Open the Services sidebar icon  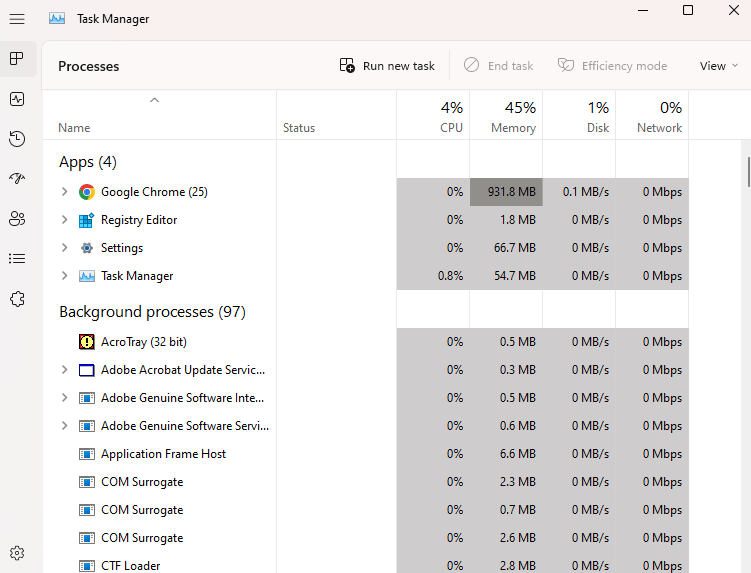point(17,299)
